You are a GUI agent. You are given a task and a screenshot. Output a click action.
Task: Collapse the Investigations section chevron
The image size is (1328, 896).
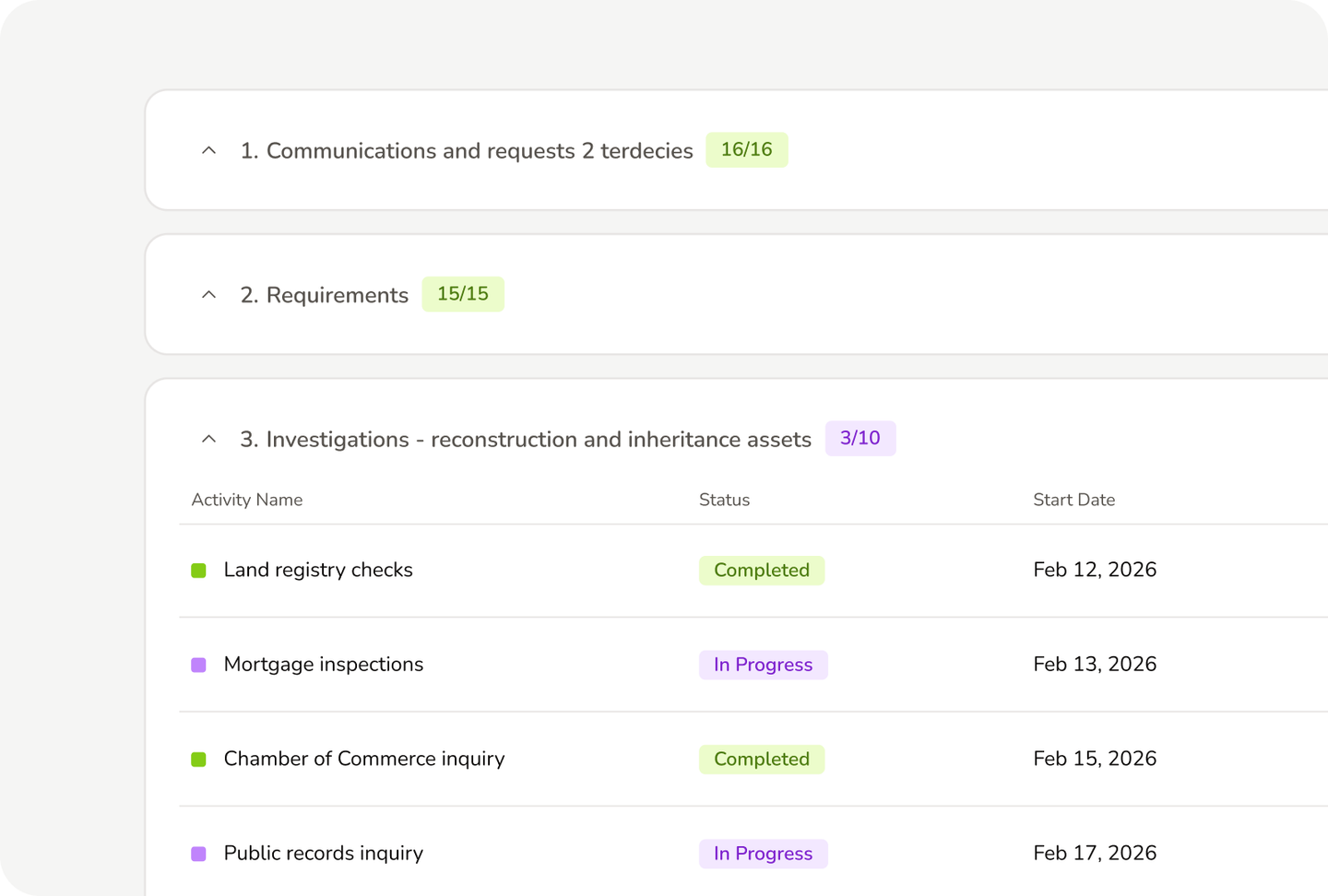click(209, 439)
